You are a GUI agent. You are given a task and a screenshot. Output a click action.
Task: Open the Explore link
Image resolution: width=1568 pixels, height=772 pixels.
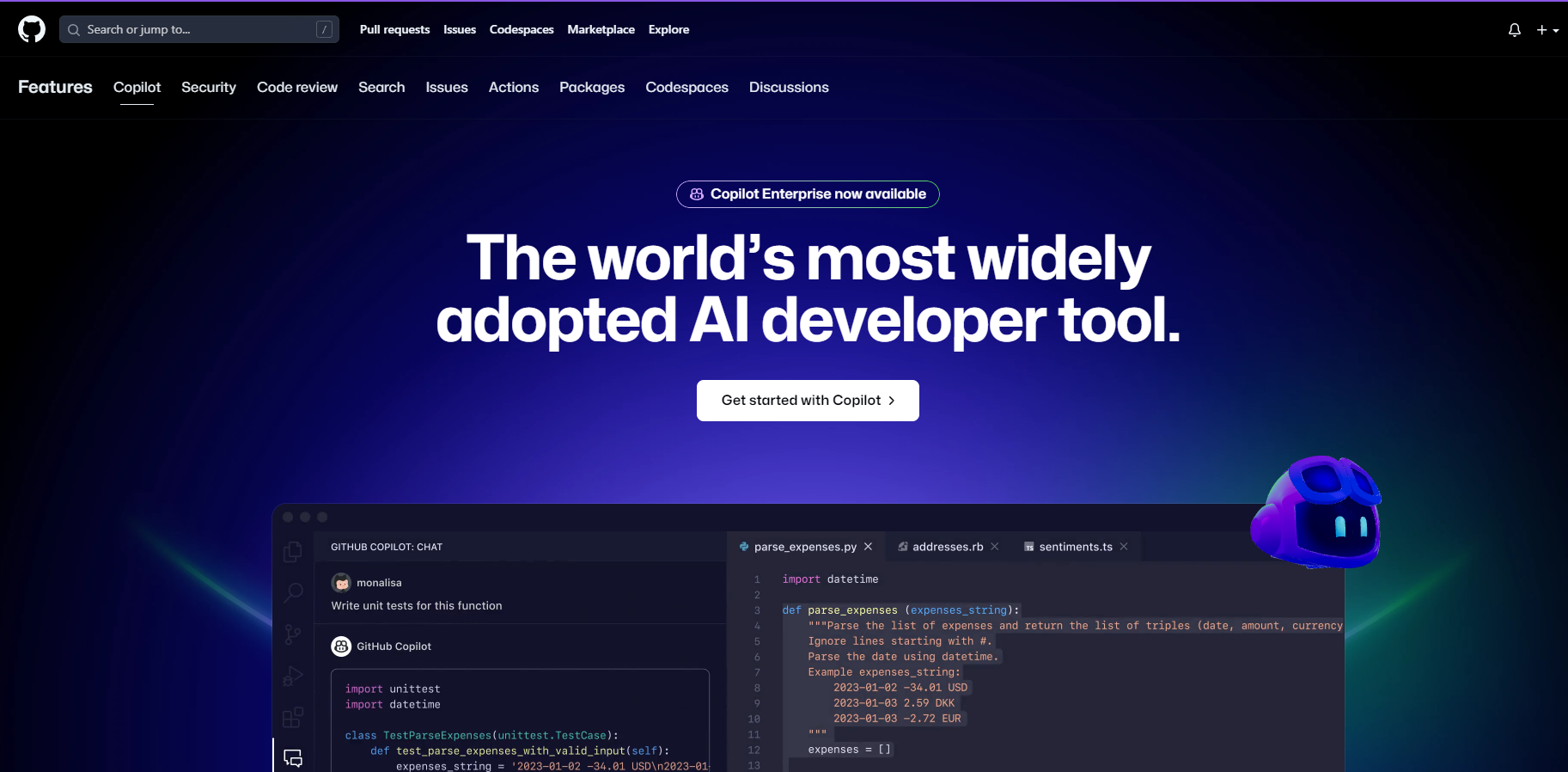click(x=668, y=29)
